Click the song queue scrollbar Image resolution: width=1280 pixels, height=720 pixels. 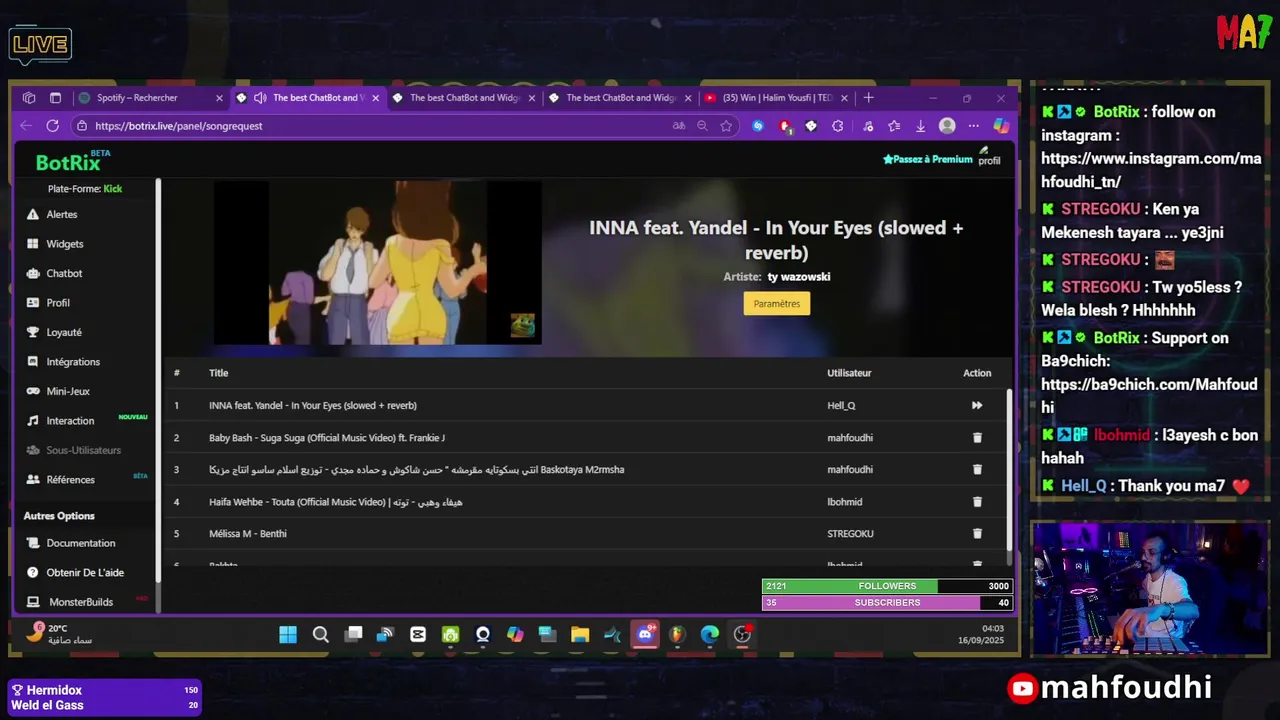[x=1008, y=469]
